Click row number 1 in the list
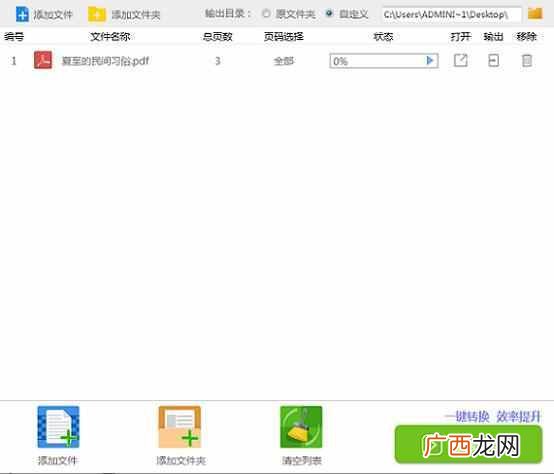This screenshot has height=474, width=554. [14, 61]
